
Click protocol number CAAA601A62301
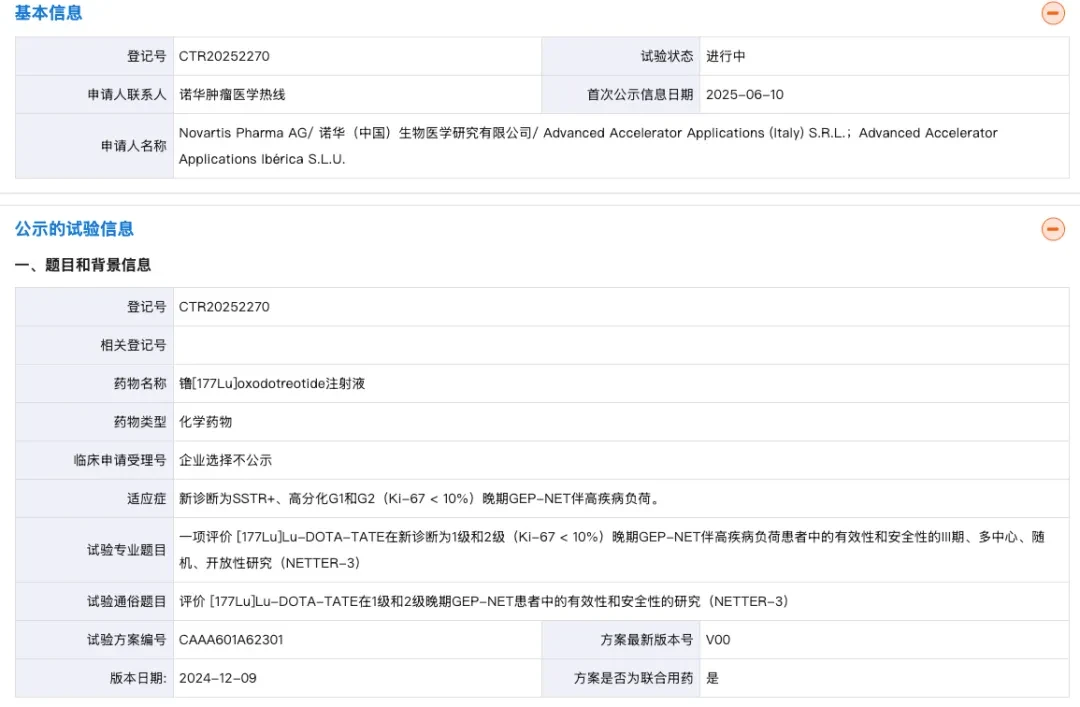click(x=231, y=639)
